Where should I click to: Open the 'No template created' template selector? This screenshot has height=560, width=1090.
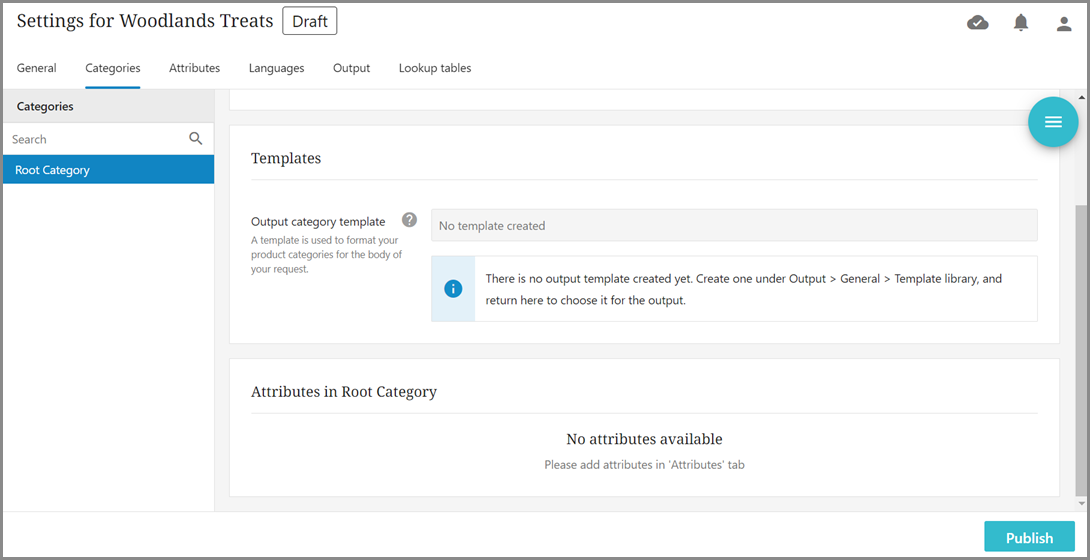733,226
